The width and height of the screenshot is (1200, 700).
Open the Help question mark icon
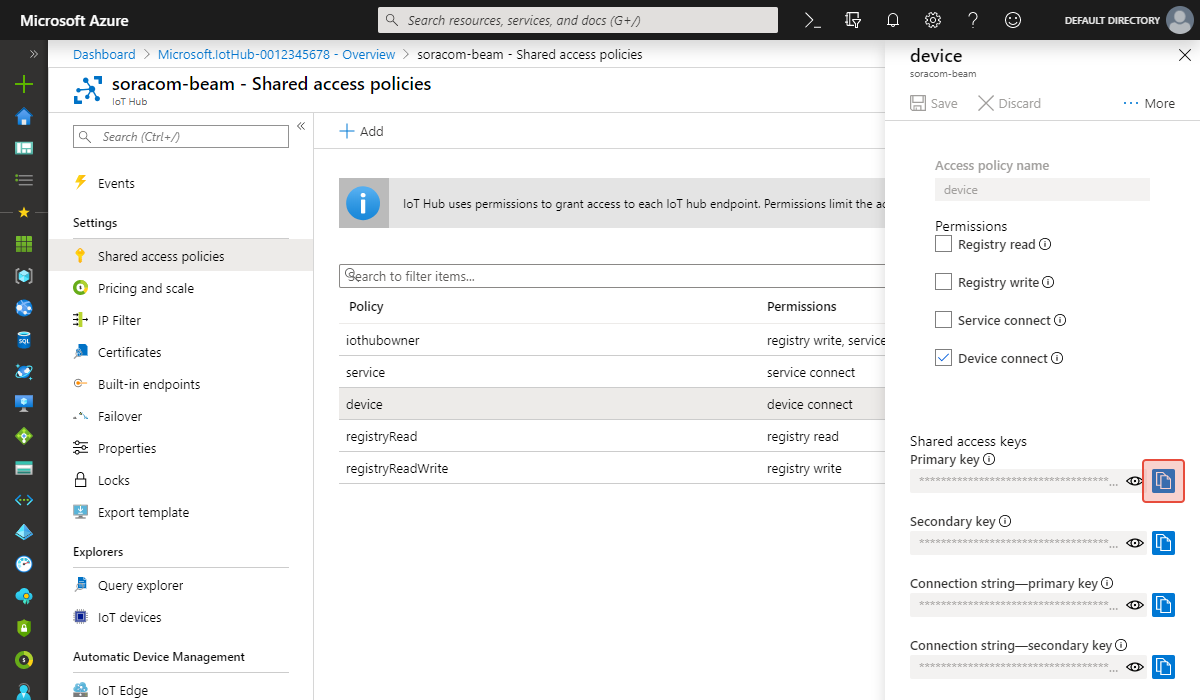[x=972, y=19]
